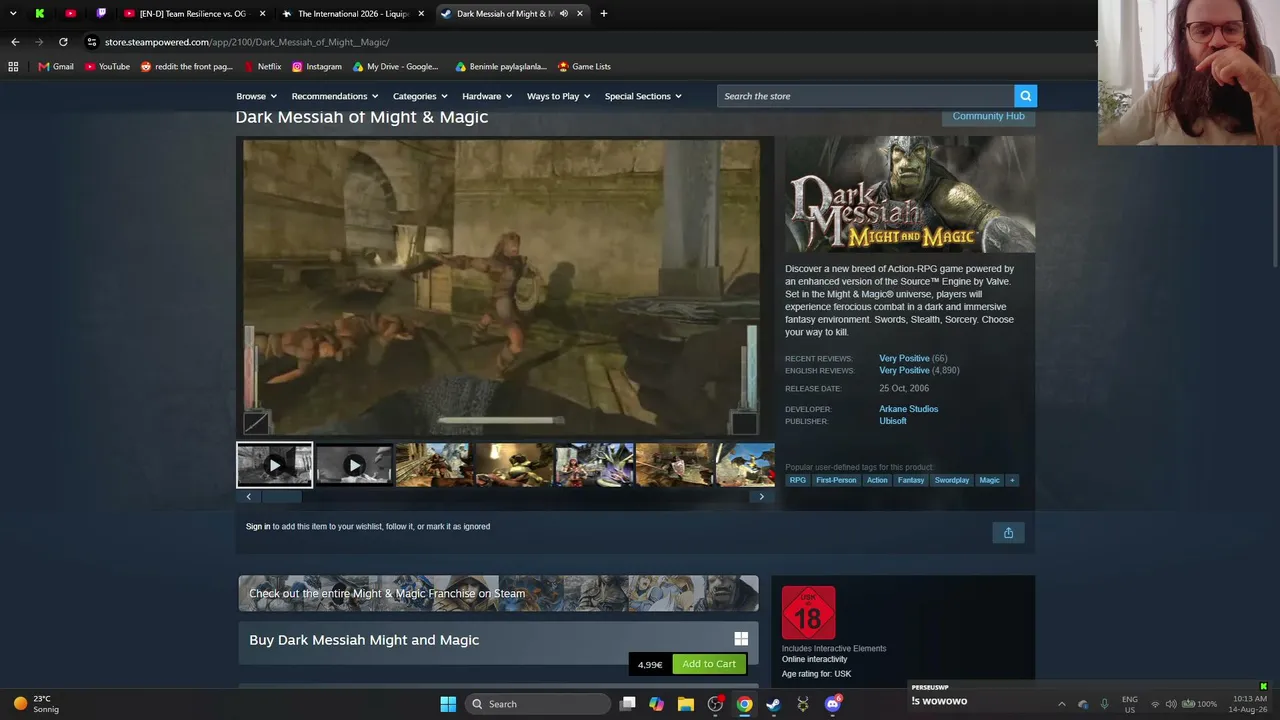Open the bookmarks apps grid icon
Viewport: 1280px width, 720px height.
tap(13, 67)
